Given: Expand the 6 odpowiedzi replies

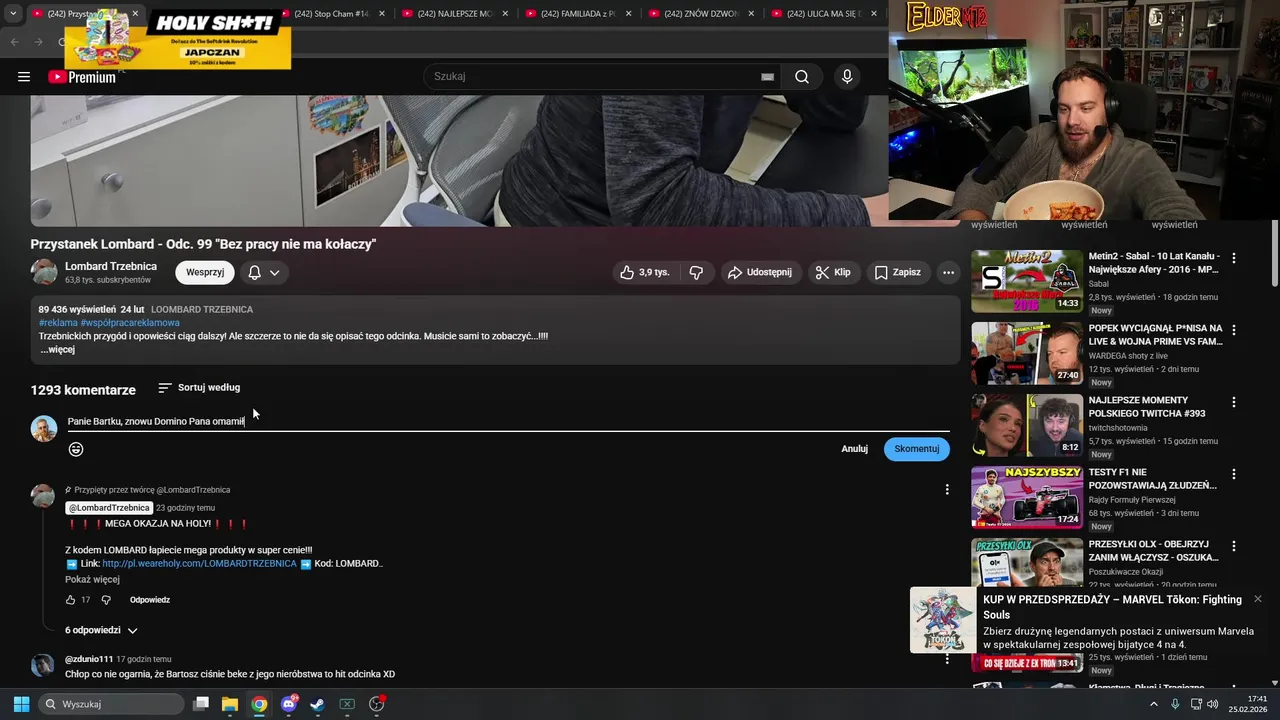Looking at the screenshot, I should pos(102,630).
